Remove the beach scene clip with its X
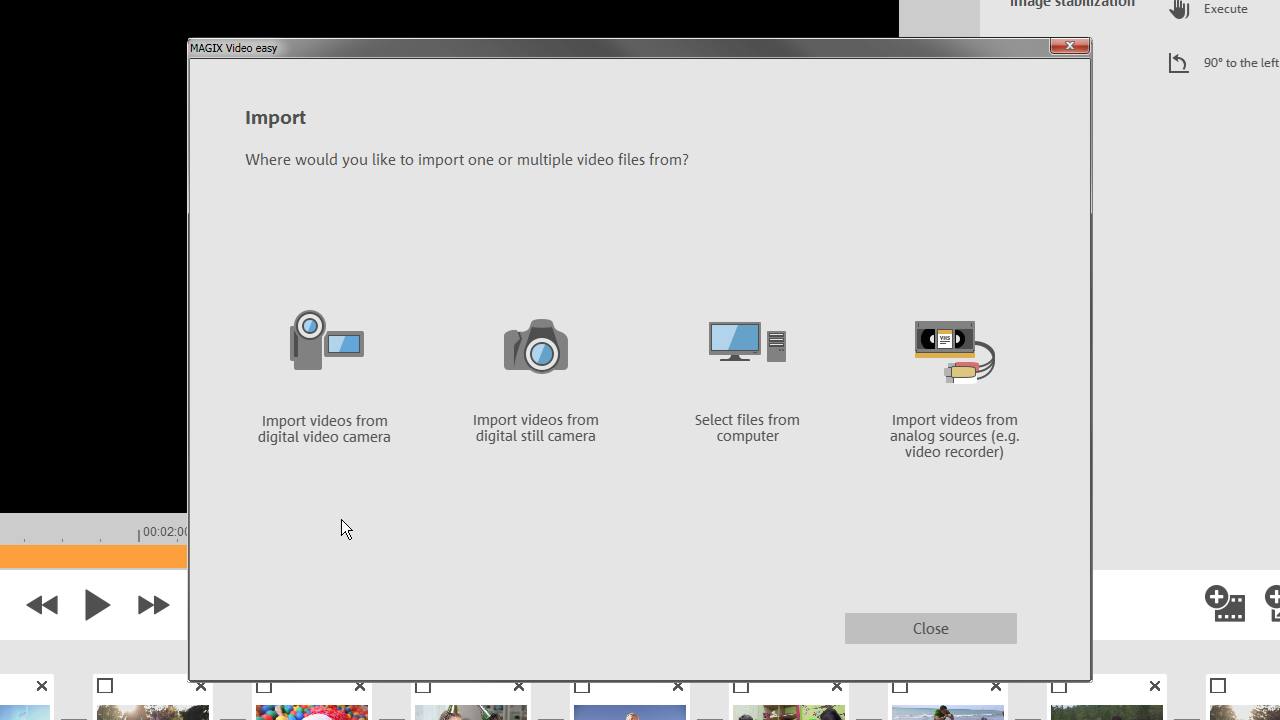The image size is (1280, 720). pyautogui.click(x=995, y=686)
